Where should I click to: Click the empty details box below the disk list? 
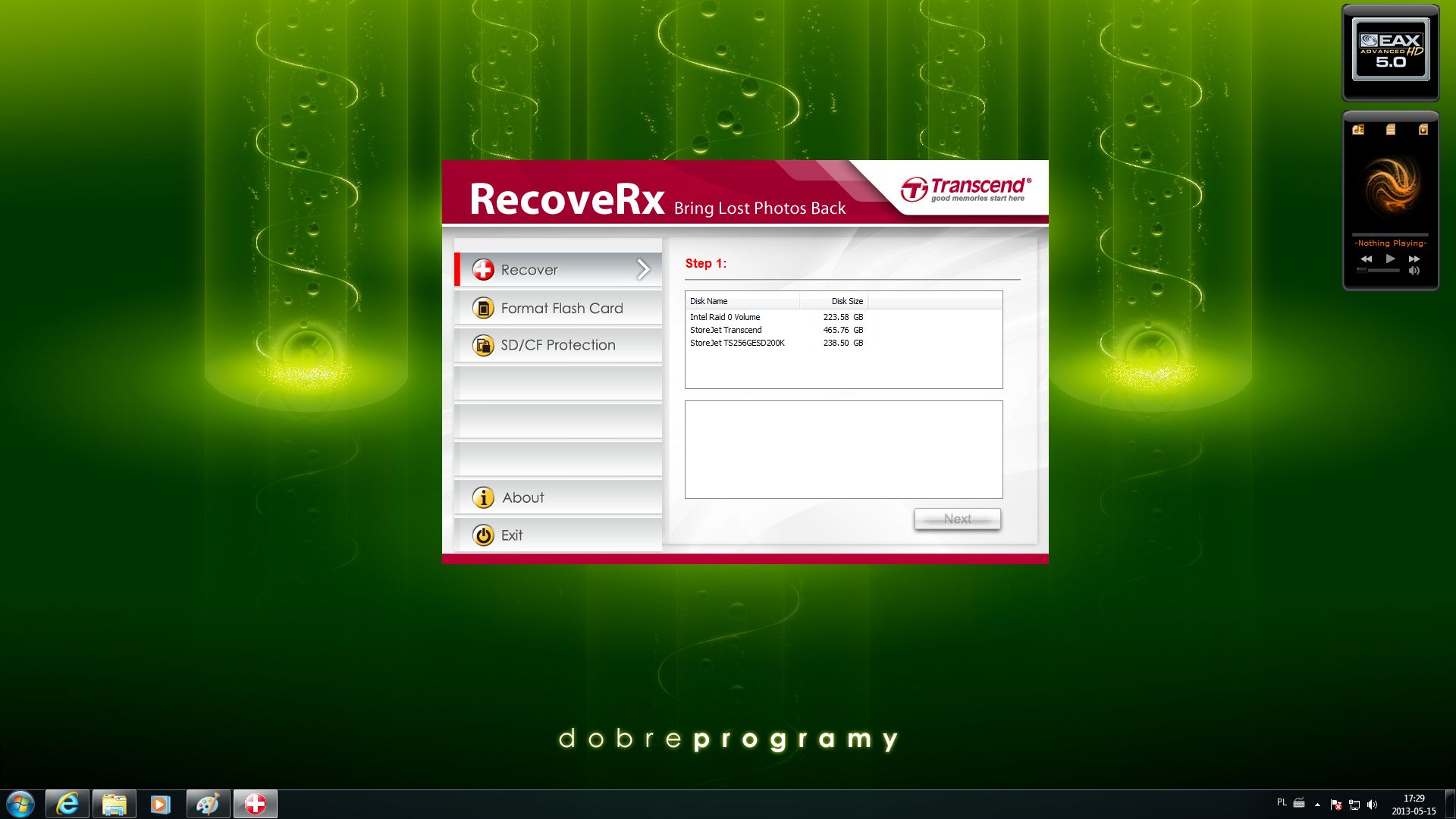pos(843,450)
